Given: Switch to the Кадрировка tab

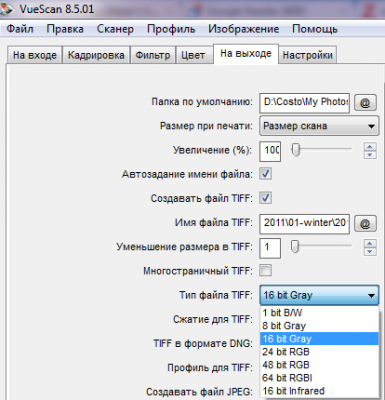Looking at the screenshot, I should (x=96, y=55).
